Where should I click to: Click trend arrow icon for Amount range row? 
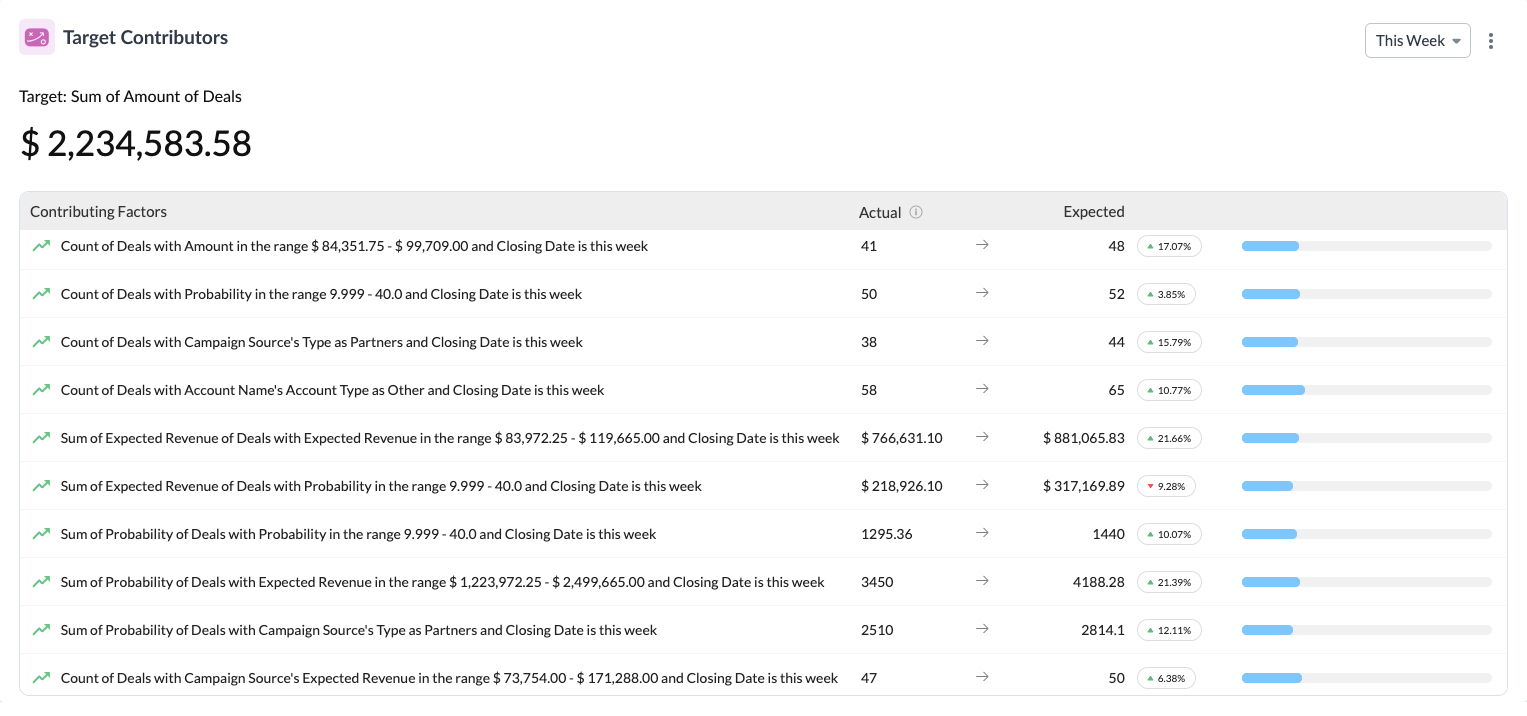pyautogui.click(x=41, y=246)
